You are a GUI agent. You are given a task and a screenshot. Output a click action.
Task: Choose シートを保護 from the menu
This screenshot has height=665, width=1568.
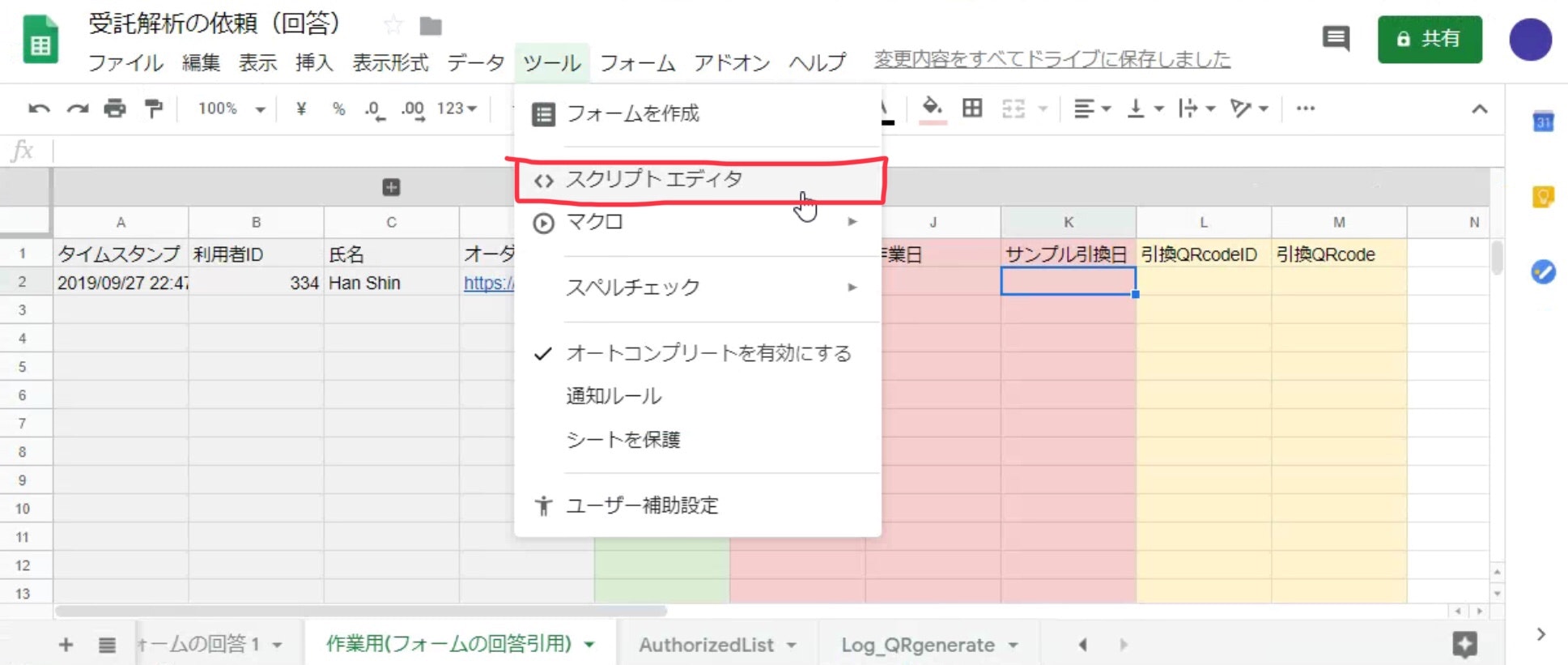click(x=697, y=440)
